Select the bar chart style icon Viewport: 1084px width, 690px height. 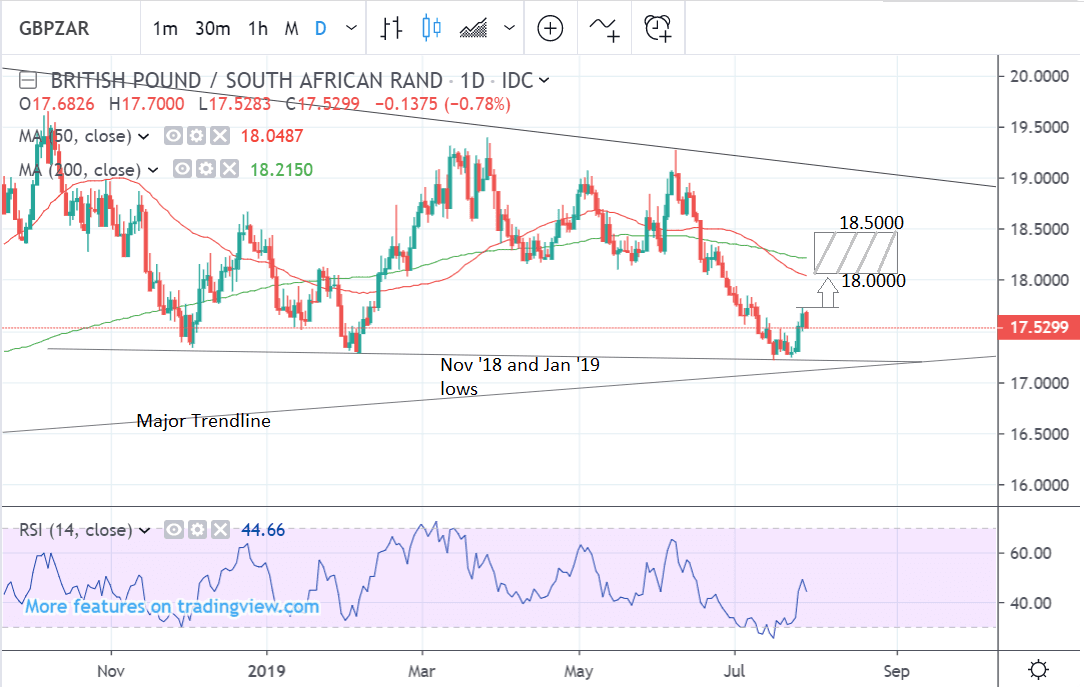[x=391, y=29]
